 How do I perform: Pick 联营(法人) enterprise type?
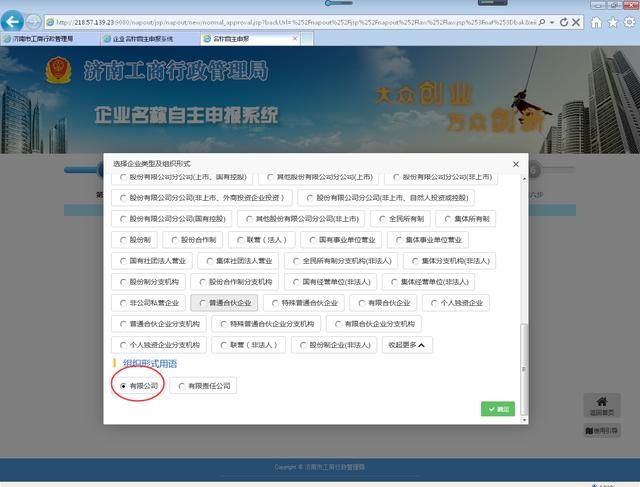[262, 240]
